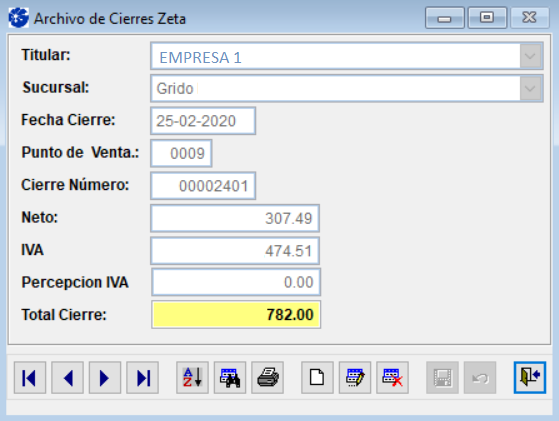Go to first record button
The image size is (559, 421).
30,378
